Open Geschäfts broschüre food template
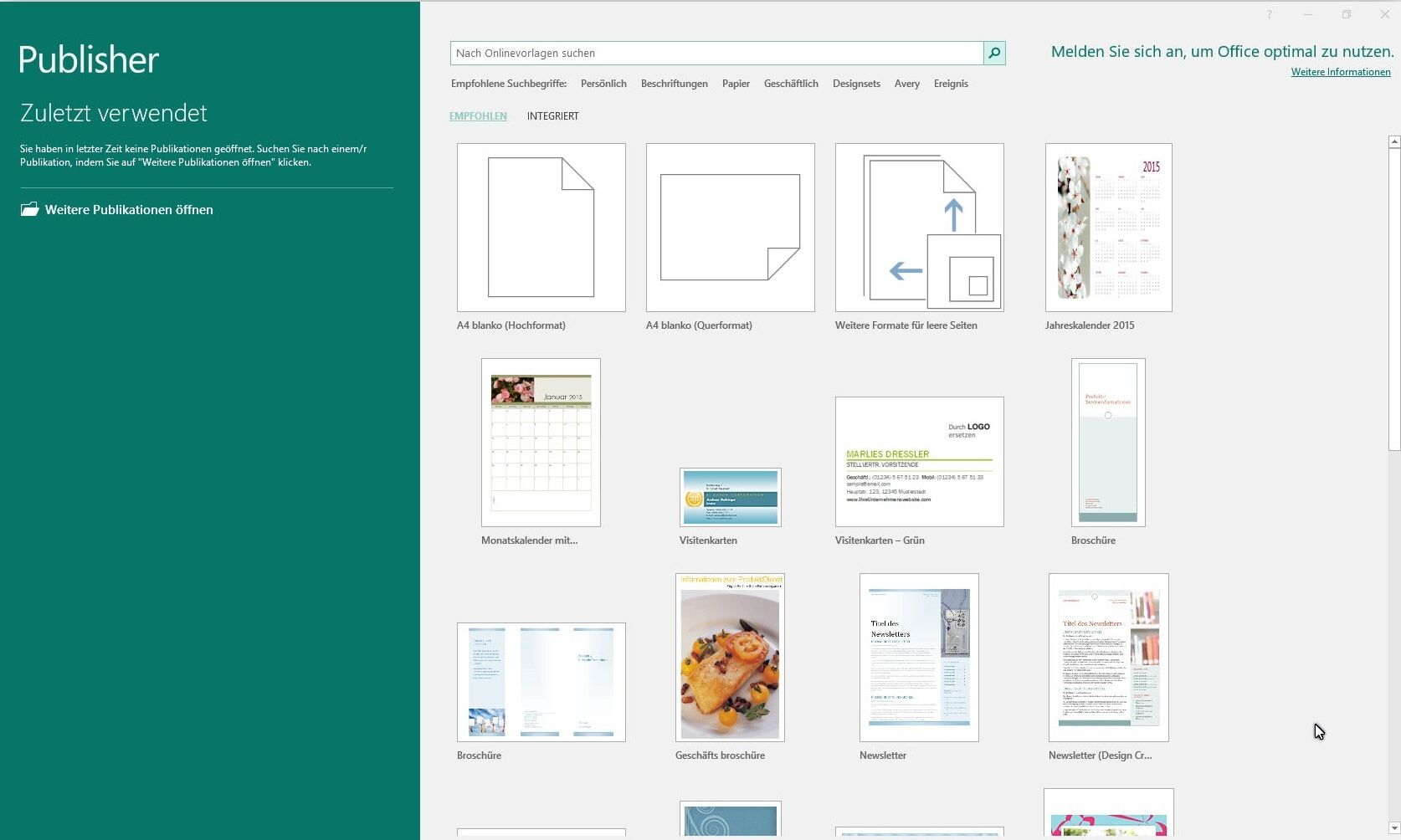The width and height of the screenshot is (1401, 840). [x=730, y=658]
